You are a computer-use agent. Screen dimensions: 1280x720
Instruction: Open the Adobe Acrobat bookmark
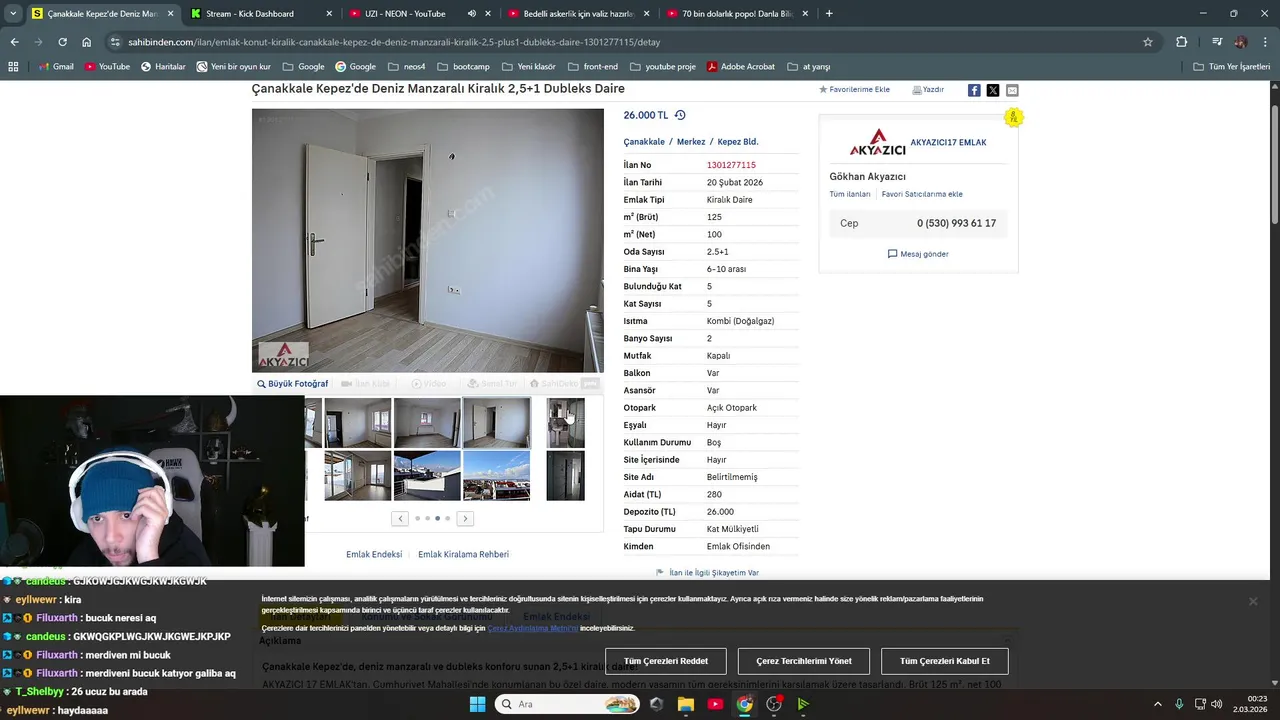point(740,66)
